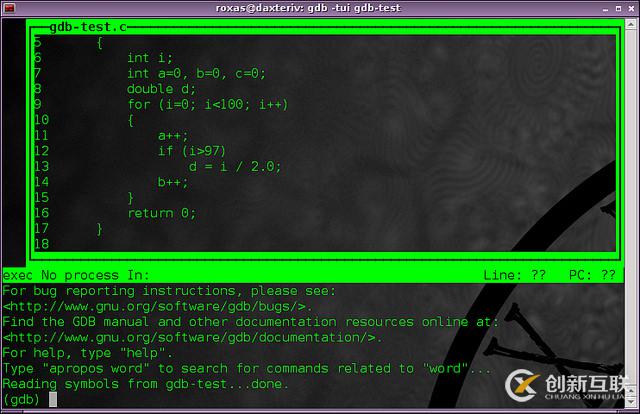Click the for loop line 'for (i=0; i<100; i++)'
The height and width of the screenshot is (414, 640).
[208, 105]
